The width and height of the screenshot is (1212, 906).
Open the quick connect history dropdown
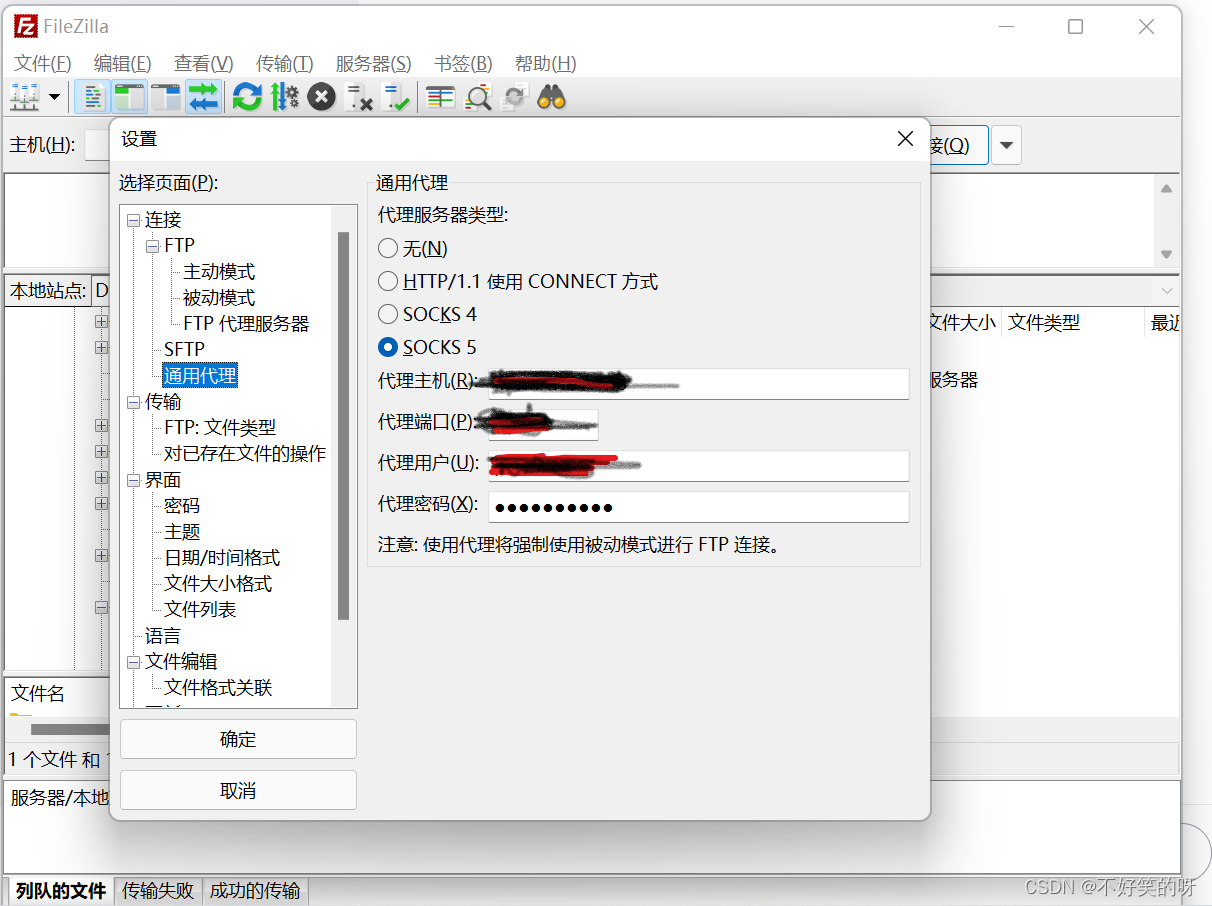point(1007,146)
